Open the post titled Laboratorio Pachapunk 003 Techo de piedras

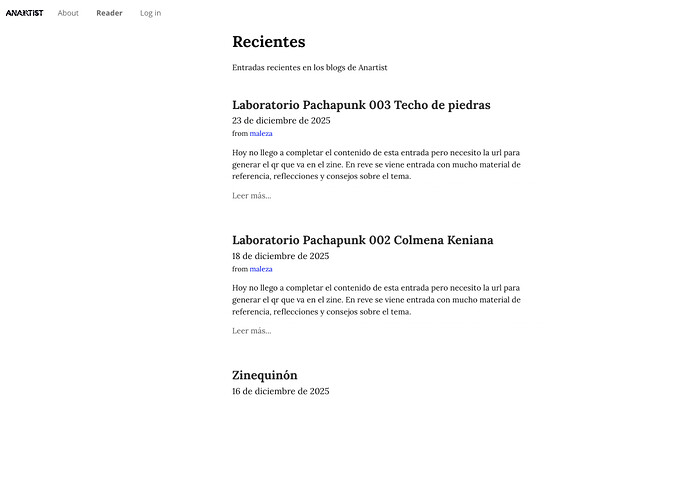pyautogui.click(x=361, y=105)
